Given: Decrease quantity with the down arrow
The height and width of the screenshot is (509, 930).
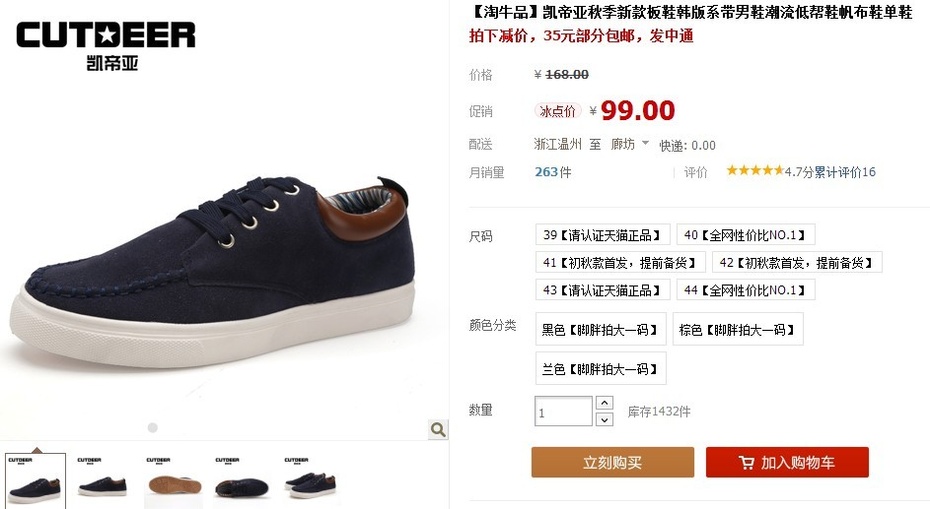Looking at the screenshot, I should coord(604,419).
